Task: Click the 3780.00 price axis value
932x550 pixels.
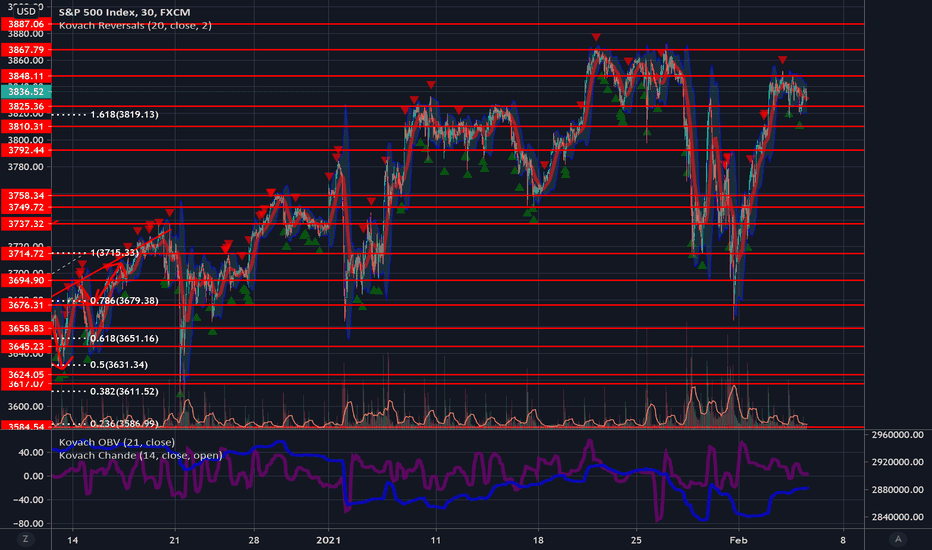Action: pyautogui.click(x=26, y=166)
